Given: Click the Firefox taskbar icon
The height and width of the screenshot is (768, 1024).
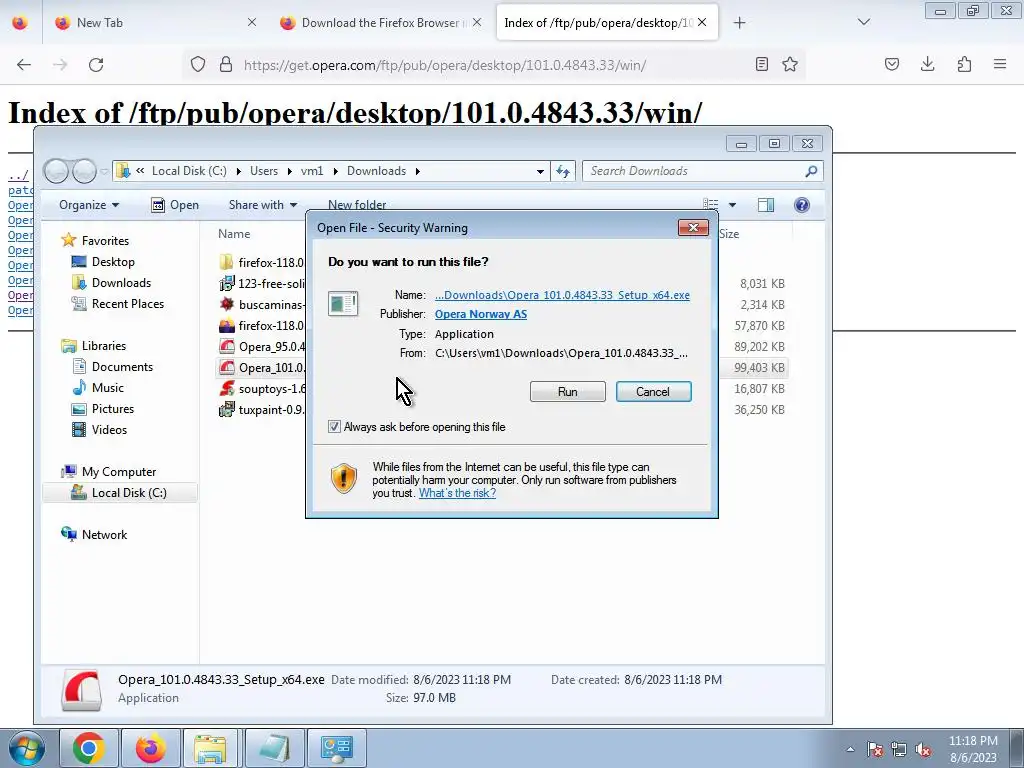Looking at the screenshot, I should click(150, 748).
